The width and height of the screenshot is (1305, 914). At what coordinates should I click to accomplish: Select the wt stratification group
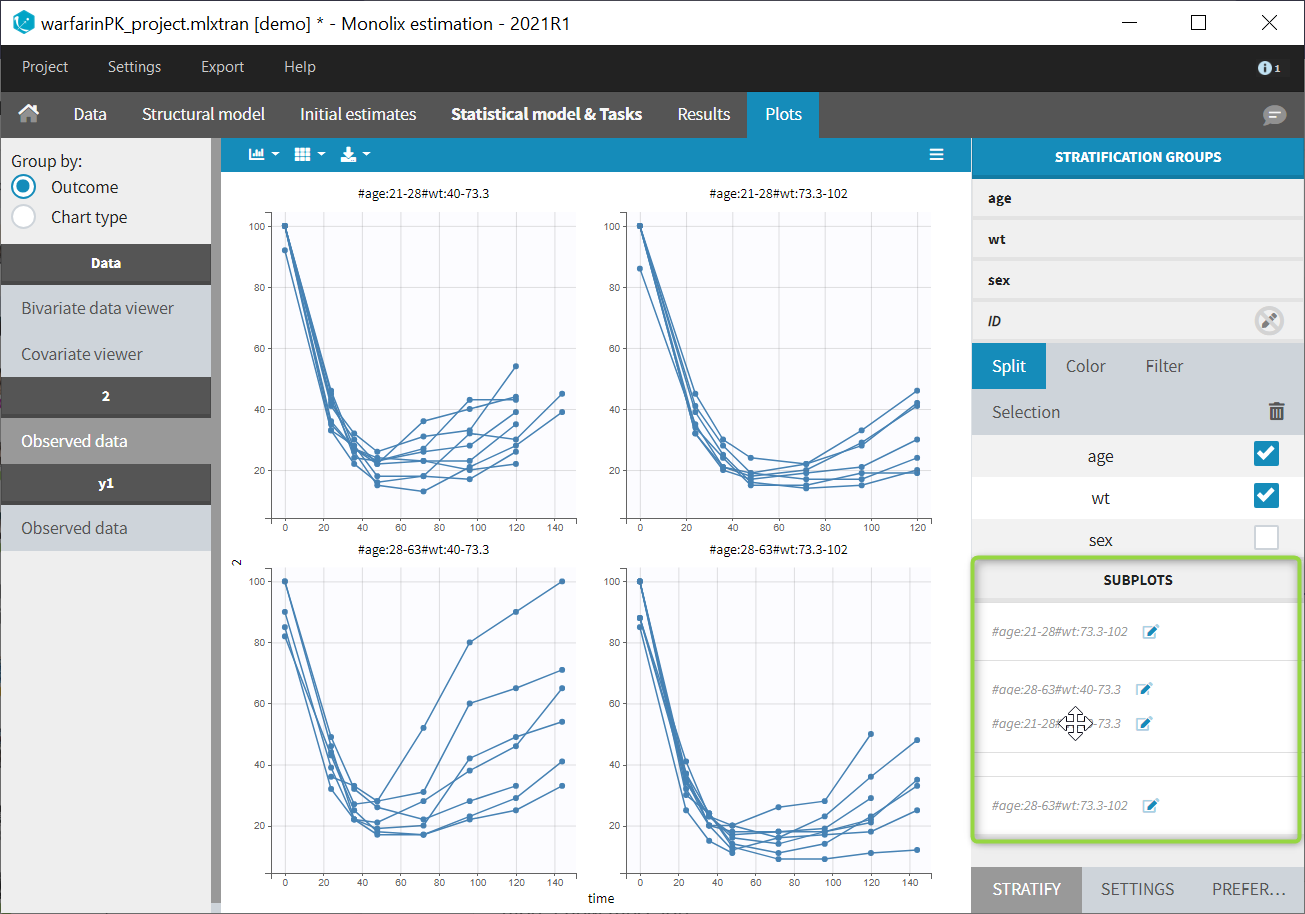(x=997, y=239)
